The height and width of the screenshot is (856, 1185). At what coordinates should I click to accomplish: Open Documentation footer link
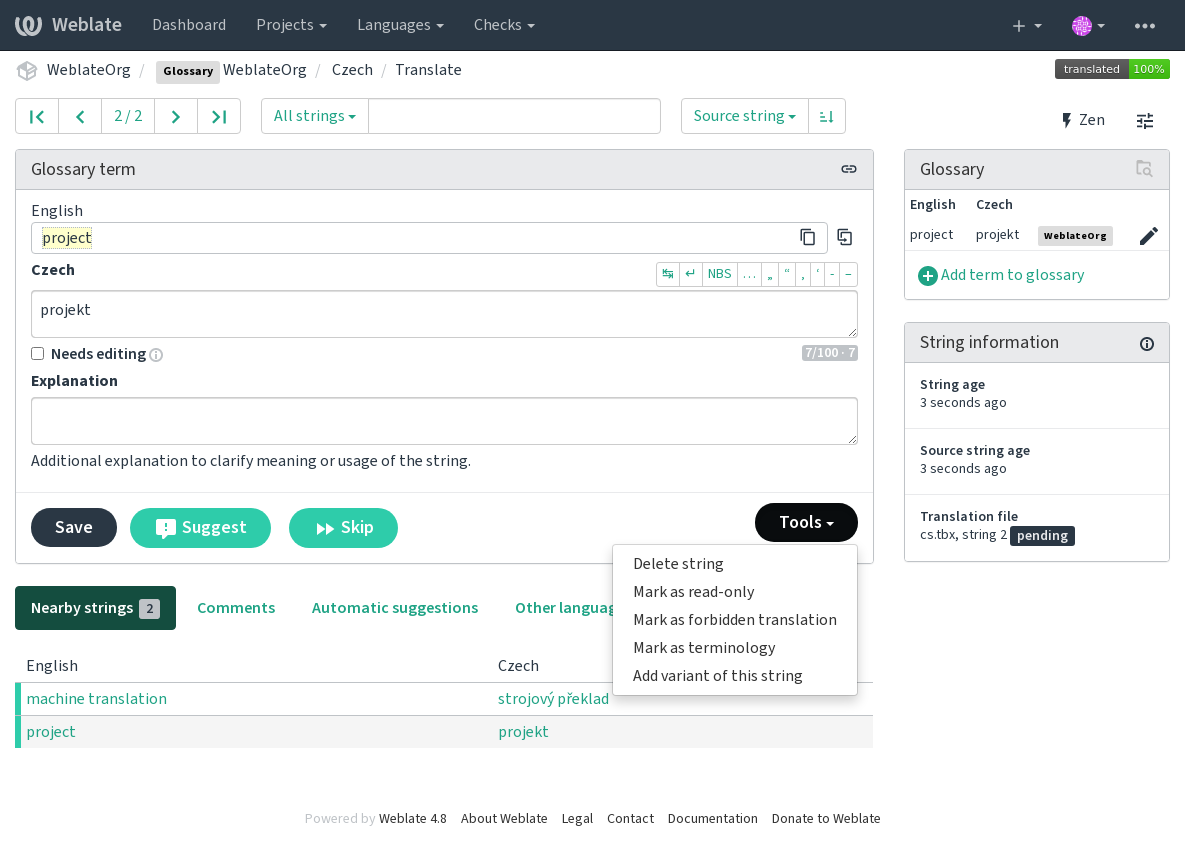(x=712, y=818)
